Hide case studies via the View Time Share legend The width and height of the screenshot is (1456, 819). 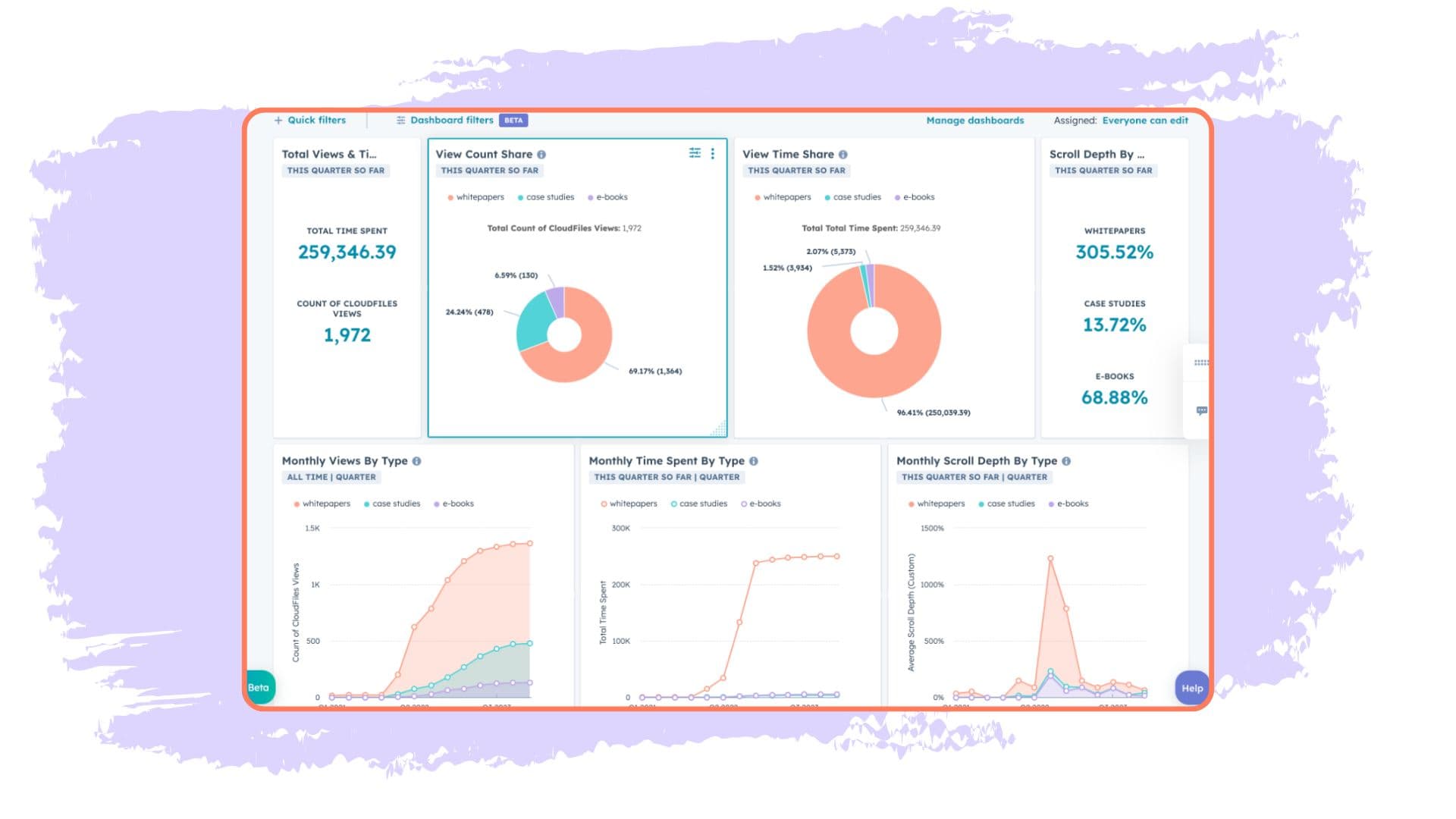pyautogui.click(x=856, y=196)
